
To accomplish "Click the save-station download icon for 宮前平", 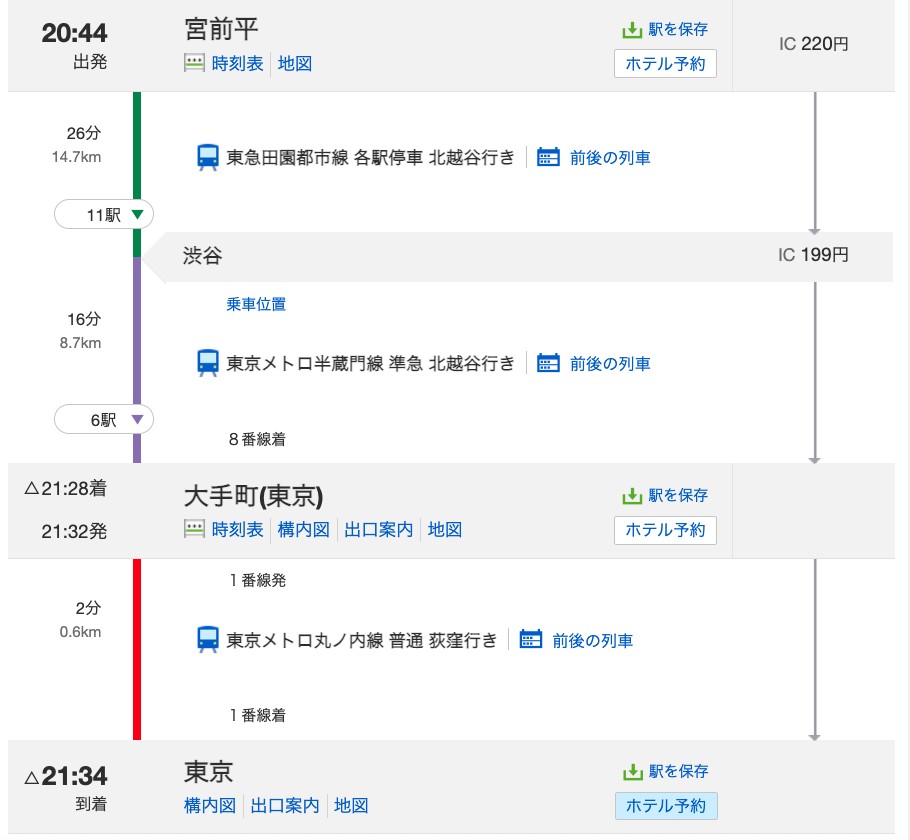I will click(631, 30).
